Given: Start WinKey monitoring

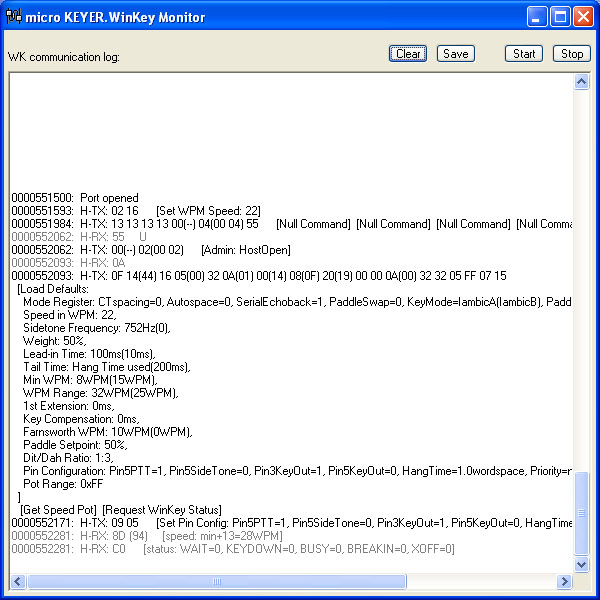Looking at the screenshot, I should tap(523, 54).
